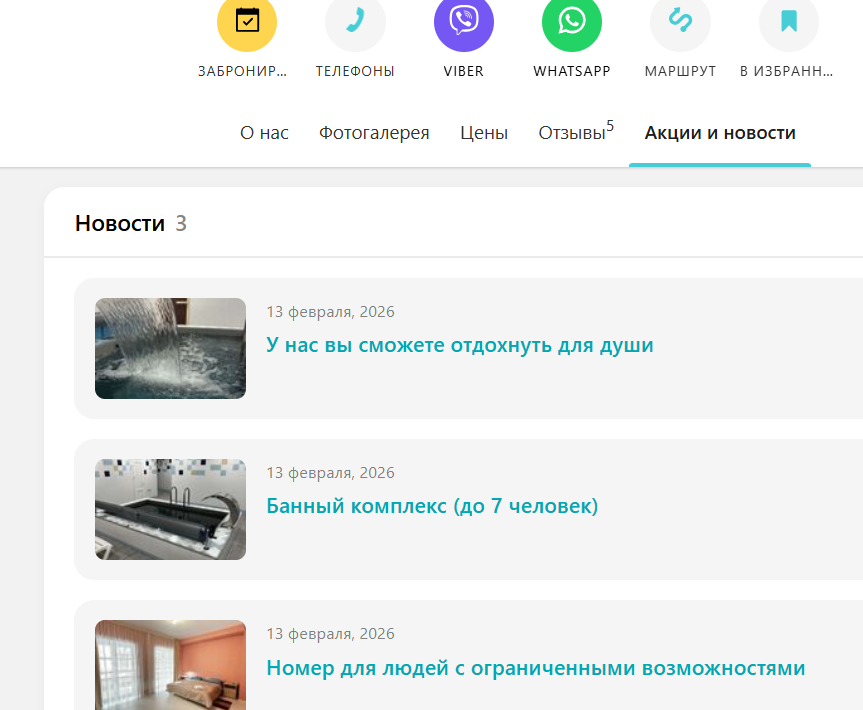
Task: Open the route (Маршрут) icon
Action: [680, 22]
